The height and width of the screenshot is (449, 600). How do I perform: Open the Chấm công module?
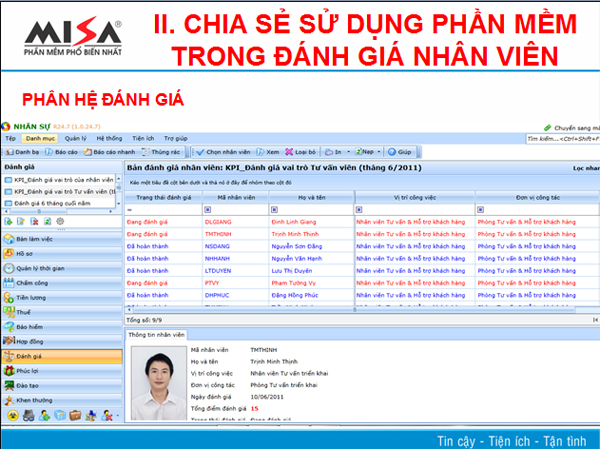(35, 283)
